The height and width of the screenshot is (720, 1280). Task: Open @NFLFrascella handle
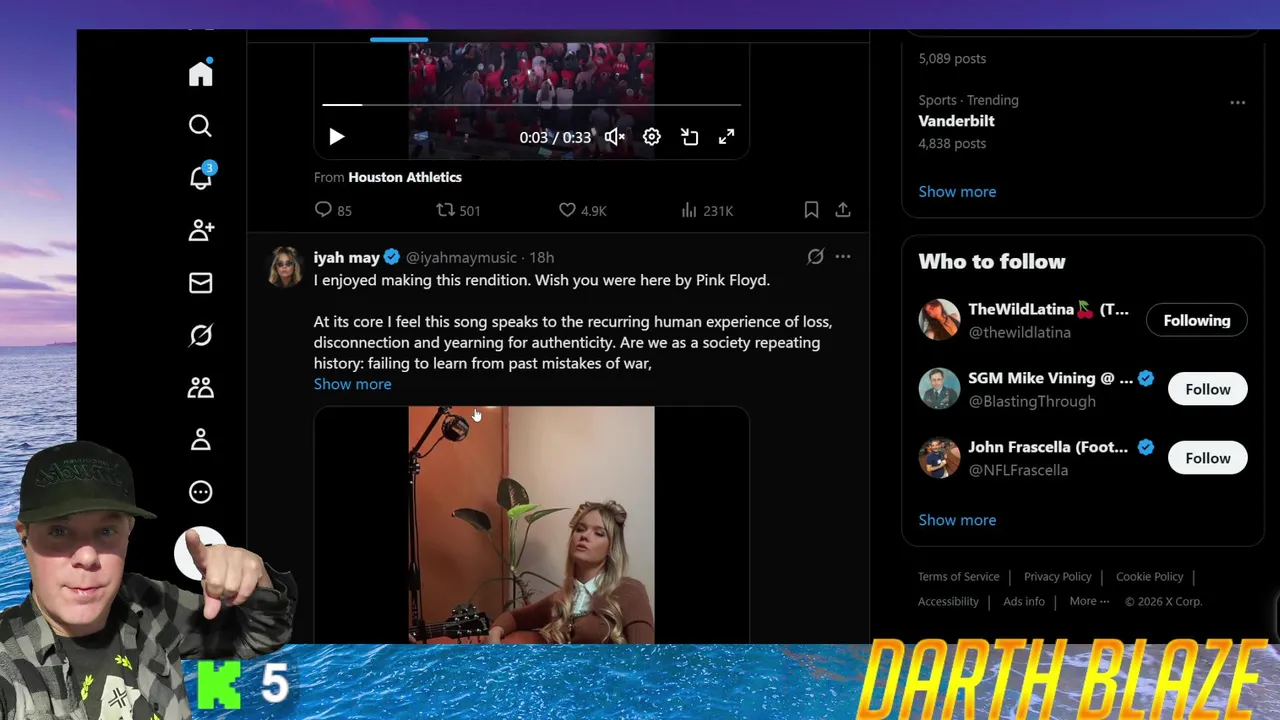point(1018,470)
